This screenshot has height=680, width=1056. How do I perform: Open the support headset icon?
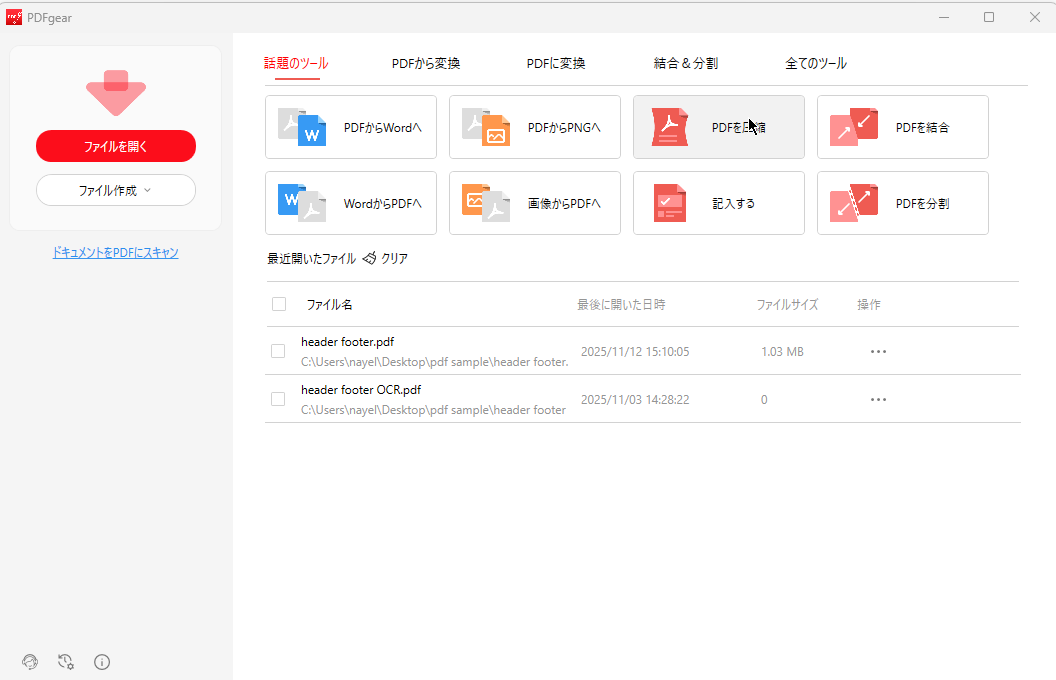point(29,661)
